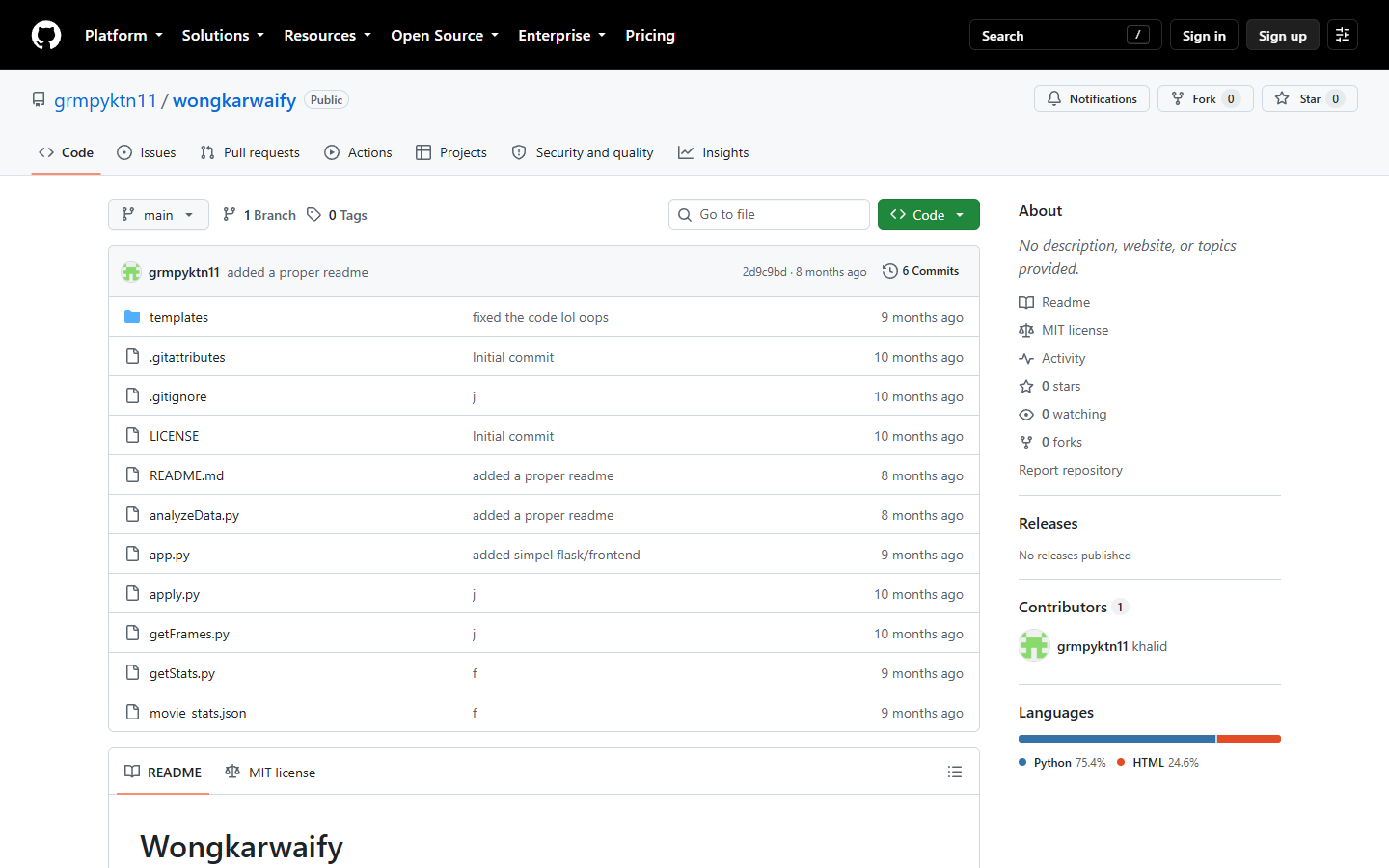Click the Sign in button
Viewport: 1389px width, 868px height.
point(1204,36)
